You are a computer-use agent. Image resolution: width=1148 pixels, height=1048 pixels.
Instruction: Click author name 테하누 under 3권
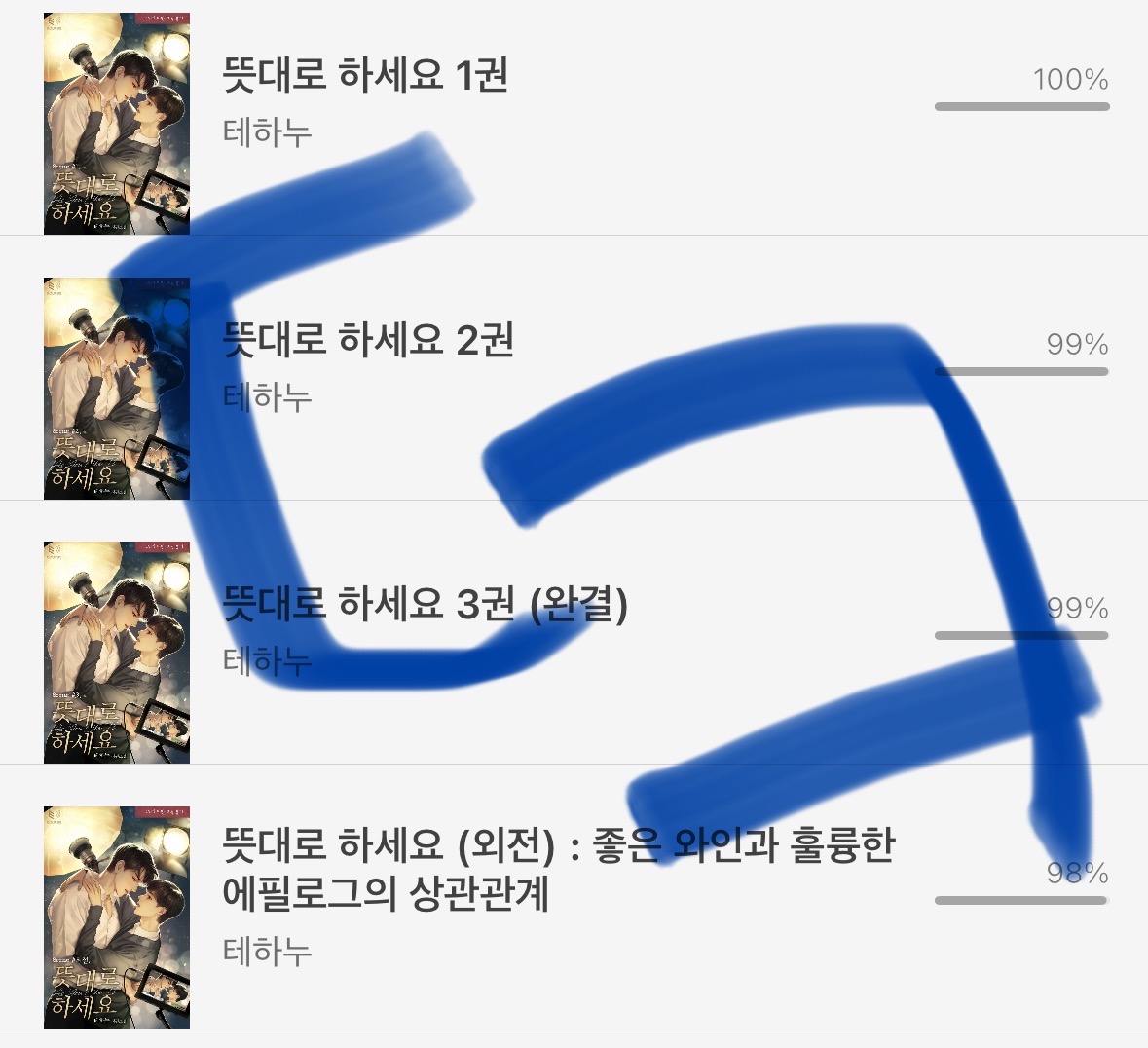coord(267,660)
